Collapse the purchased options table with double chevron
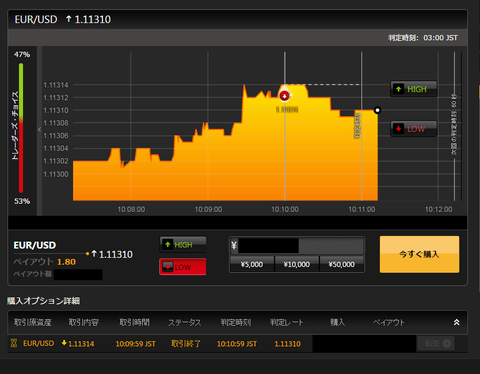This screenshot has width=480, height=374. click(456, 322)
